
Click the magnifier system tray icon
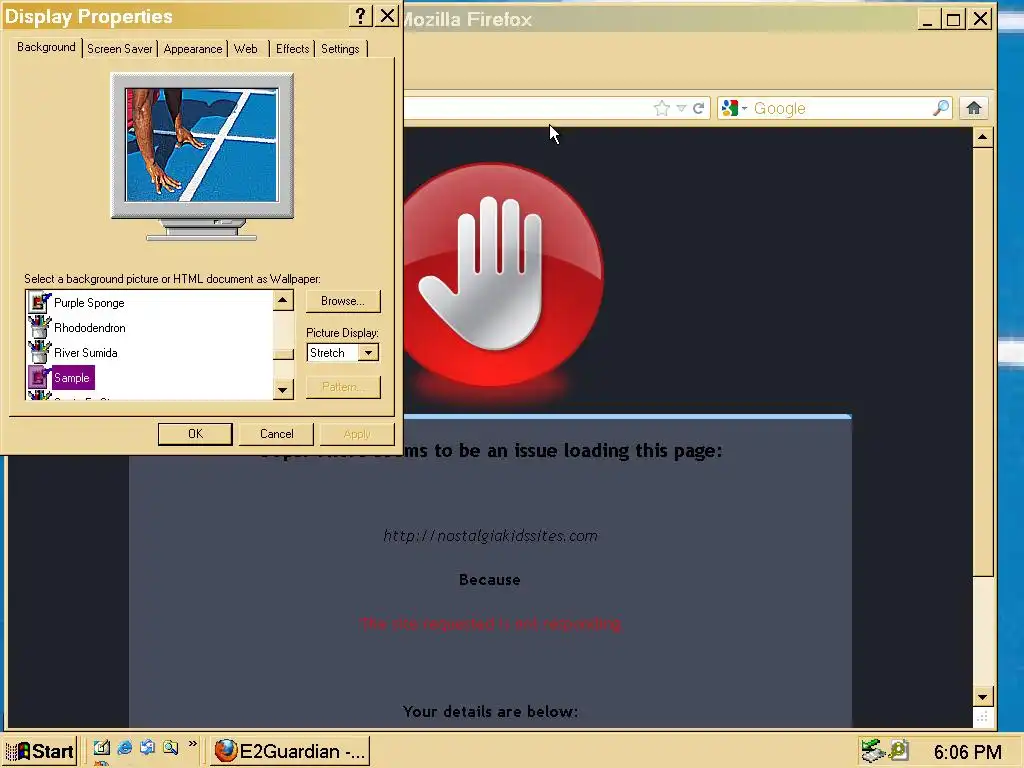tap(899, 750)
